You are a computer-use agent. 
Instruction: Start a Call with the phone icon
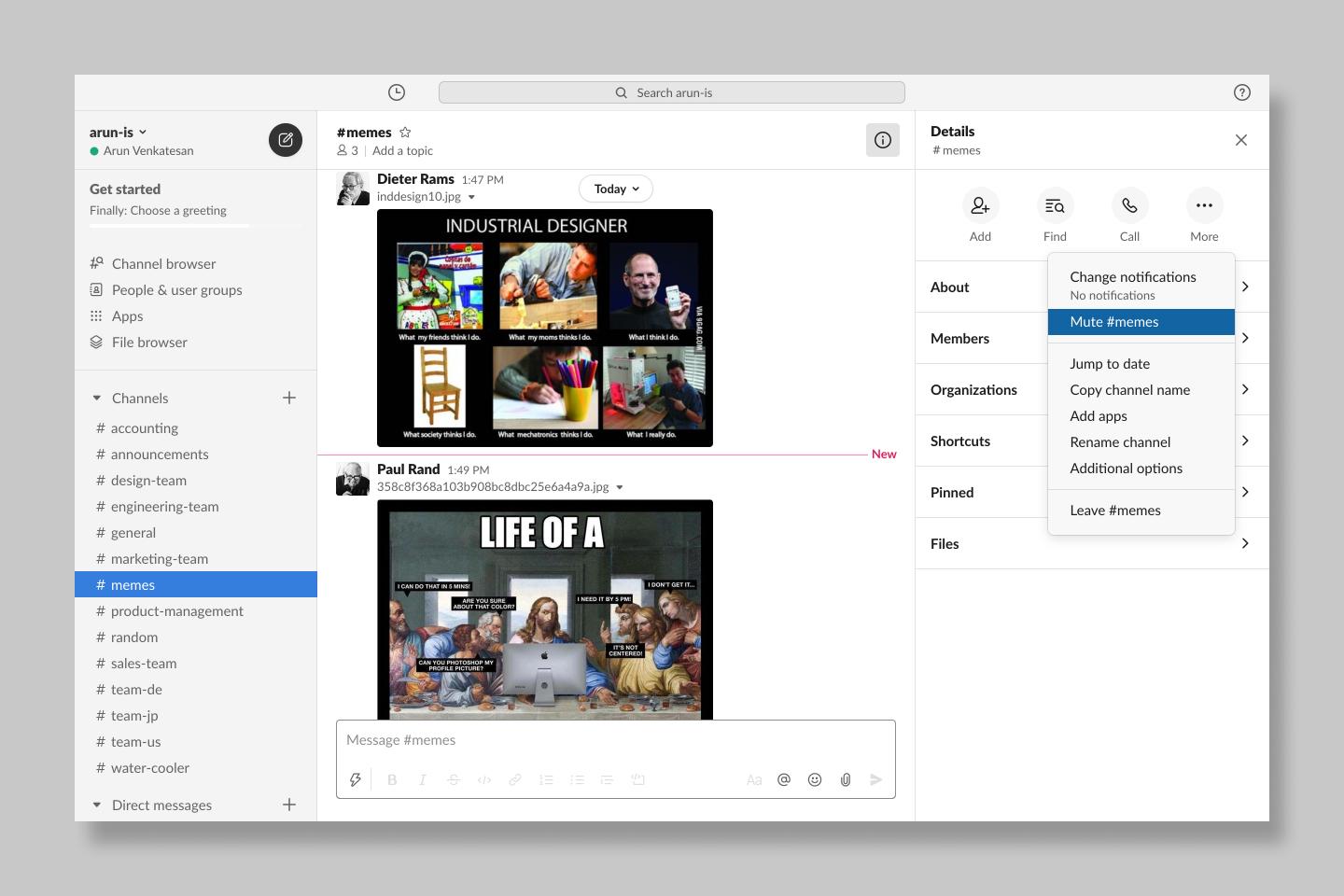click(x=1129, y=205)
